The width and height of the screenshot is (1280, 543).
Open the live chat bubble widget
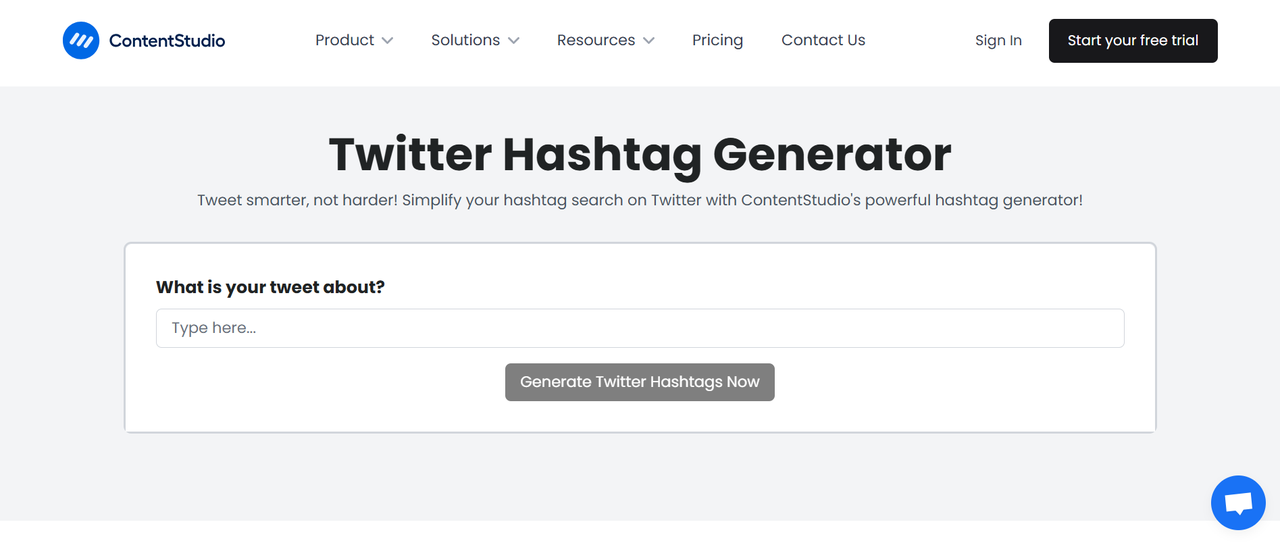click(x=1238, y=502)
